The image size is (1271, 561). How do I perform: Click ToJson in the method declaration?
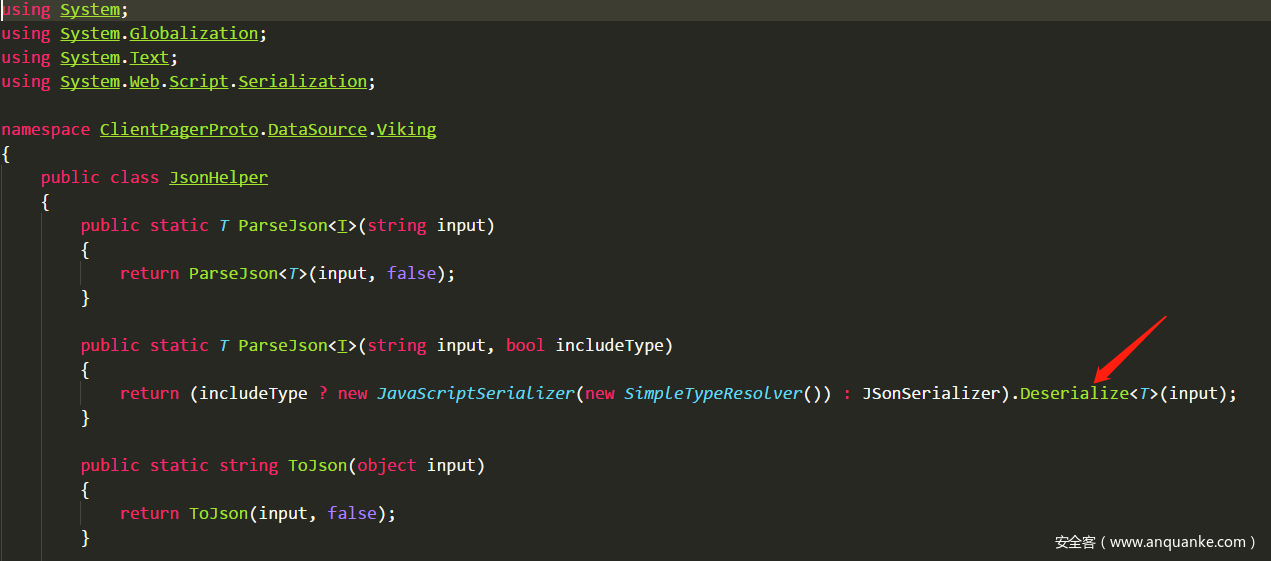[x=312, y=466]
